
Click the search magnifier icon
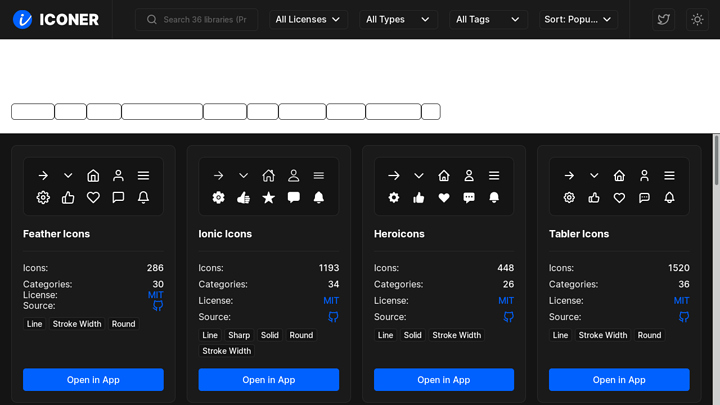coord(152,19)
